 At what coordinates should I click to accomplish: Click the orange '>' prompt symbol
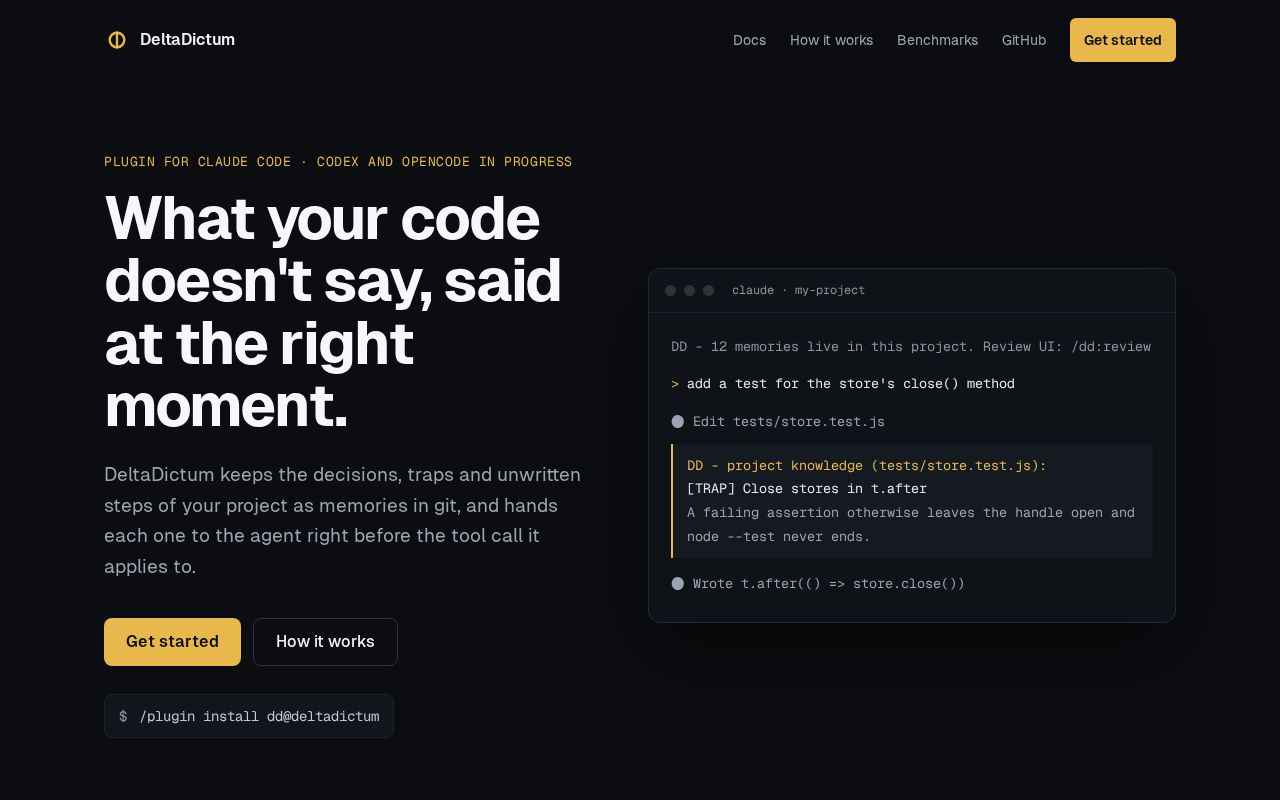(675, 384)
